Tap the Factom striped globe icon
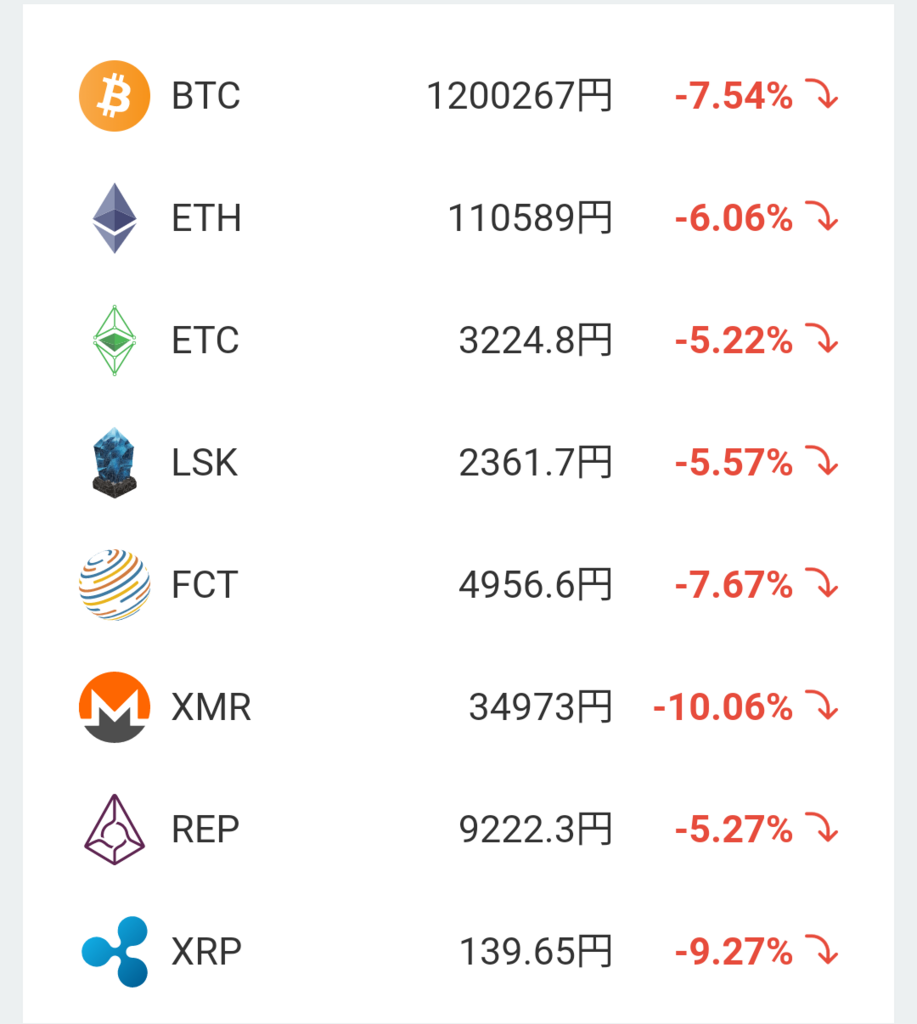 114,584
